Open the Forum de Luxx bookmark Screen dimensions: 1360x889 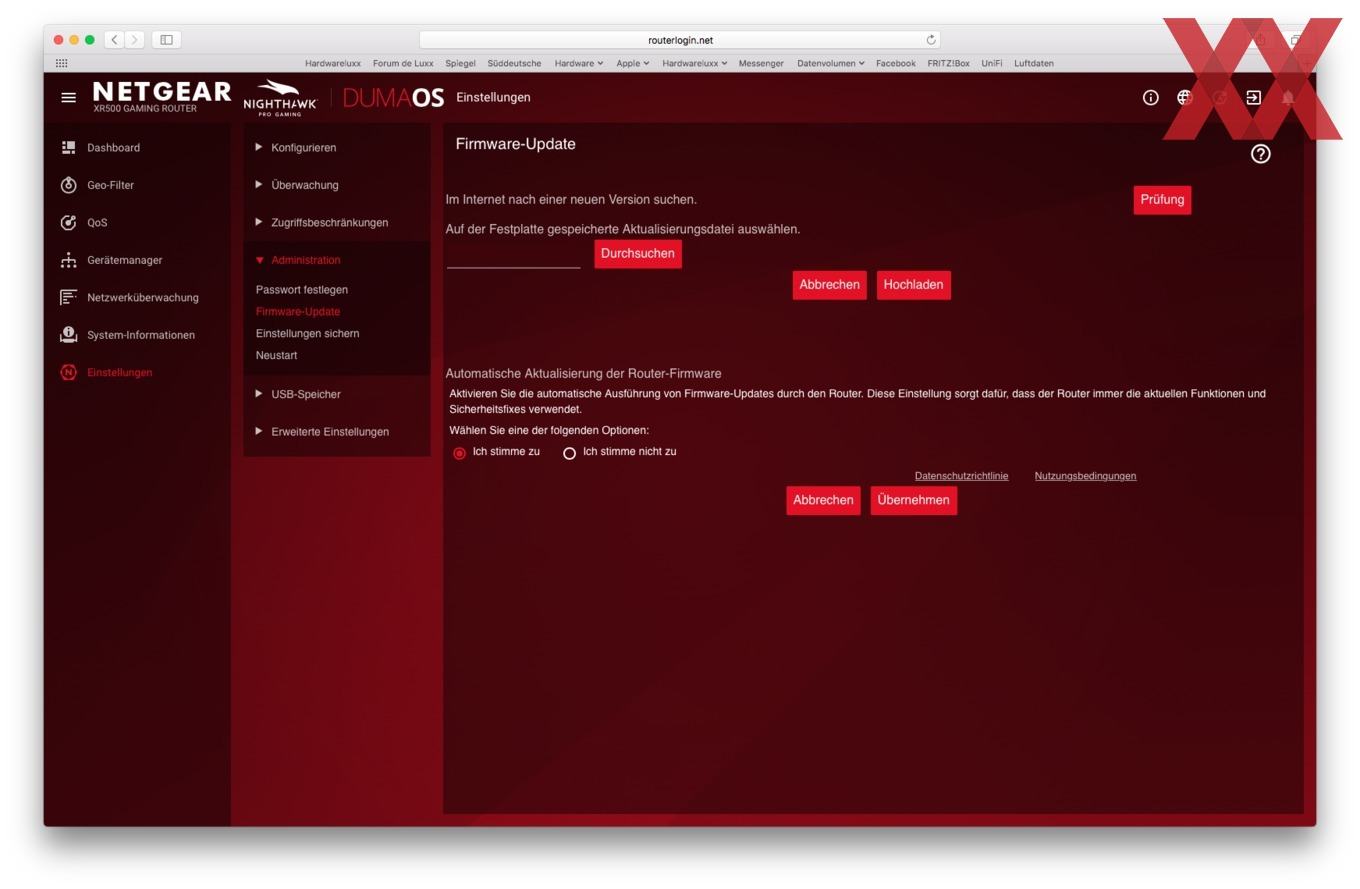coord(403,63)
